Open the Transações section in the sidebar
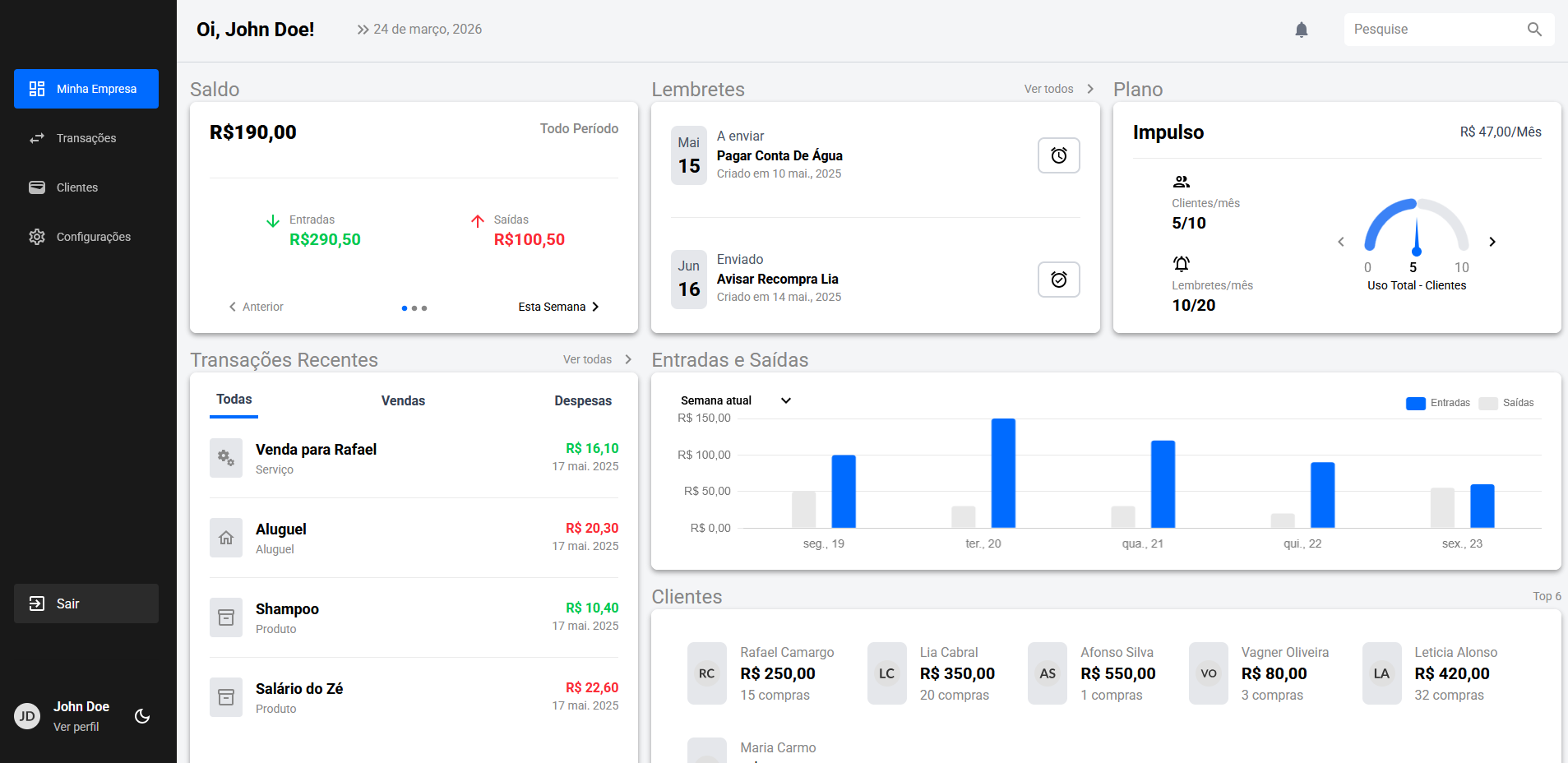This screenshot has width=1568, height=763. click(37, 138)
